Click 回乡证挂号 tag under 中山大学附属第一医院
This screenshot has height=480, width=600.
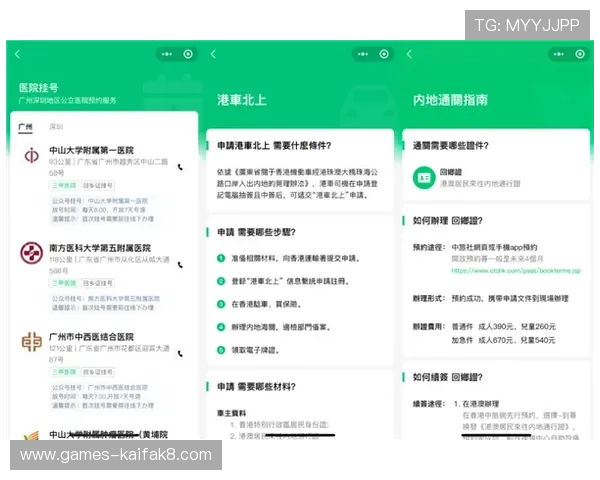tap(98, 186)
